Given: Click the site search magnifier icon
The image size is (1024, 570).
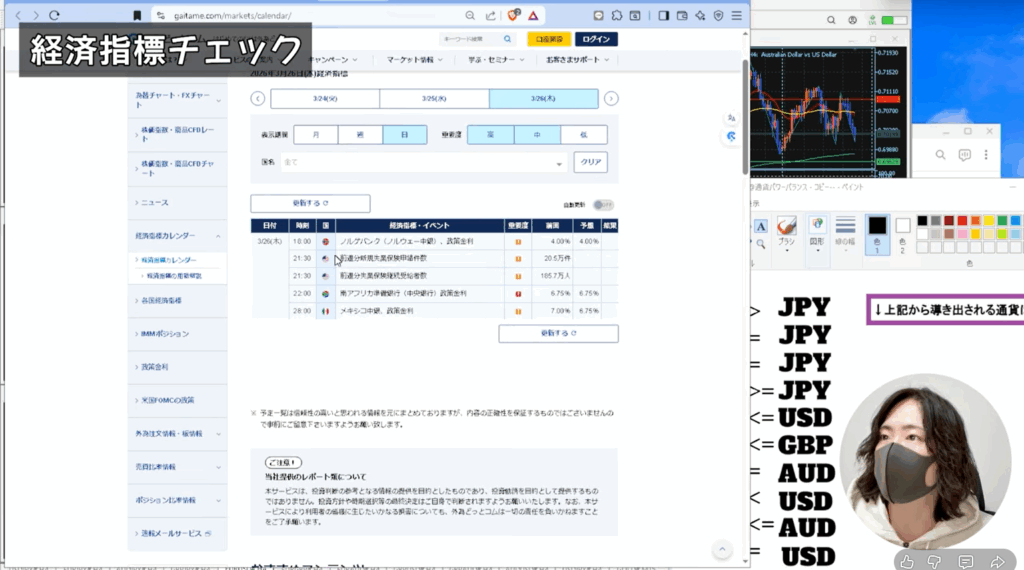Looking at the screenshot, I should 507,39.
